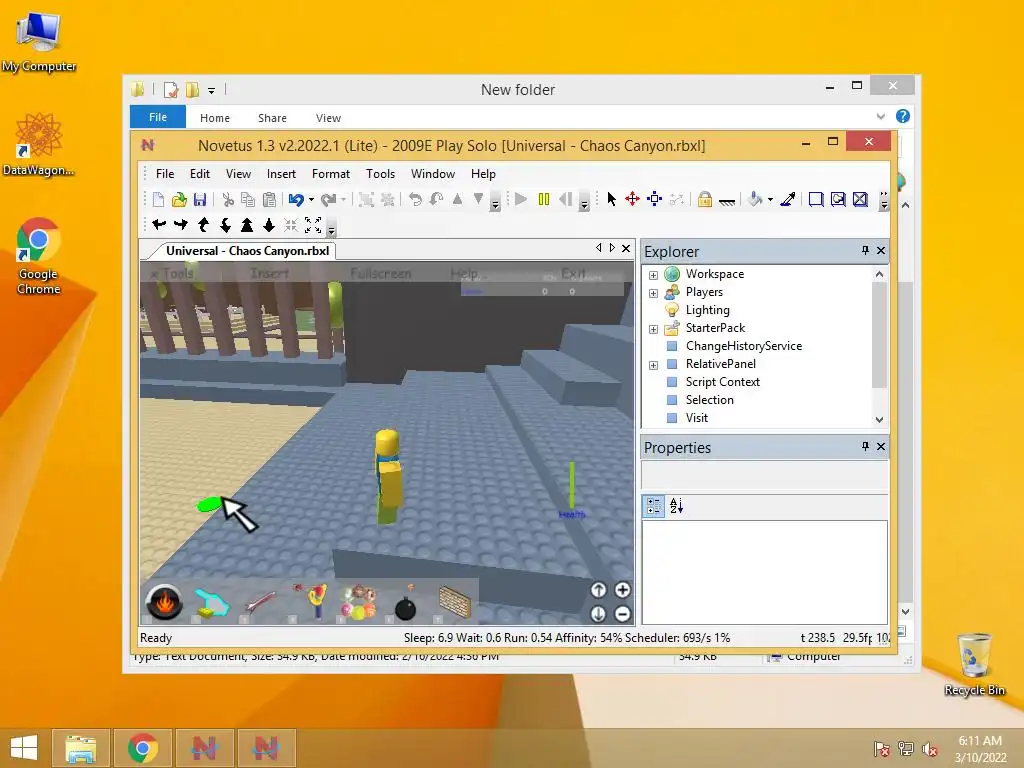Image resolution: width=1024 pixels, height=768 pixels.
Task: Switch to the Universal - Chaos Canyon.rbxl tab
Action: click(x=247, y=251)
